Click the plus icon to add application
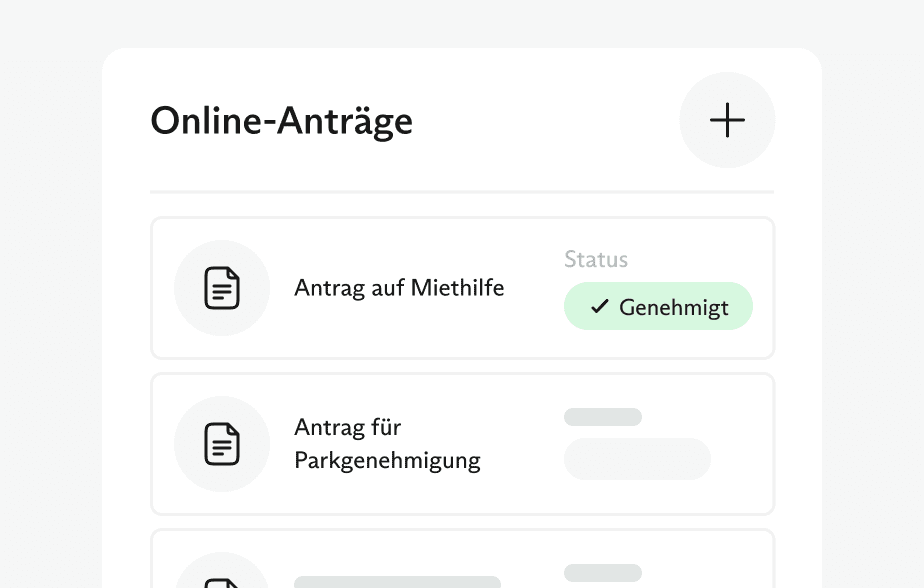 coord(727,120)
